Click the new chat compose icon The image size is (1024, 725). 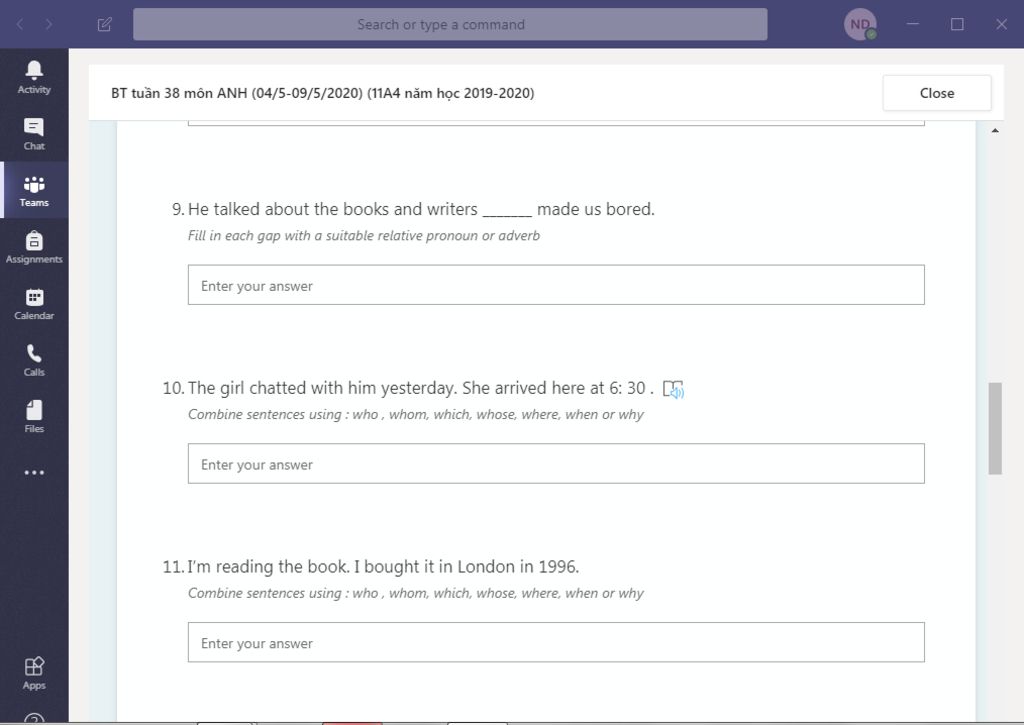coord(104,25)
